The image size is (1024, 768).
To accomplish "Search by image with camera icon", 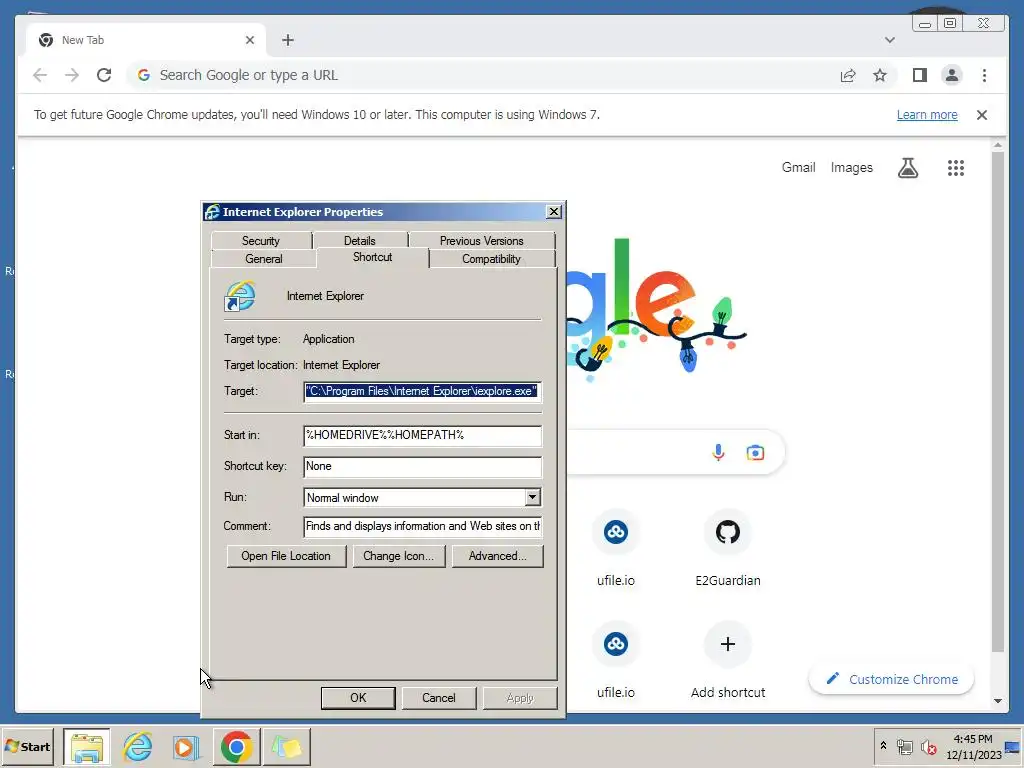I will pos(755,452).
